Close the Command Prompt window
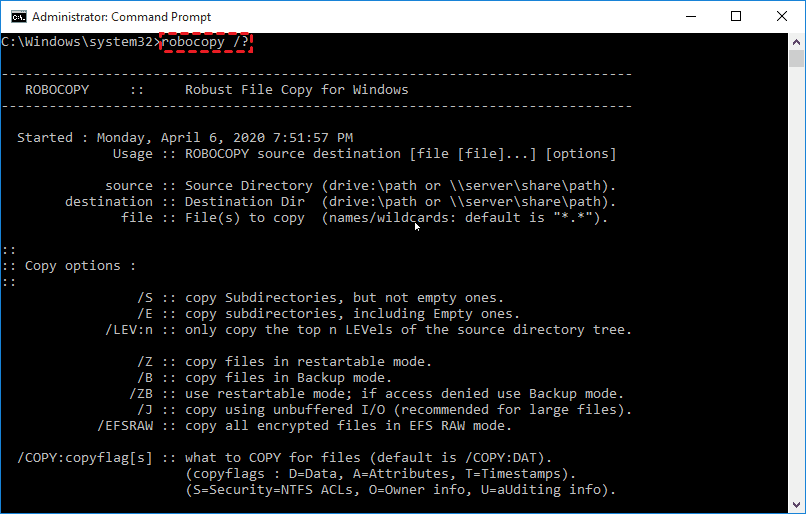 [782, 17]
